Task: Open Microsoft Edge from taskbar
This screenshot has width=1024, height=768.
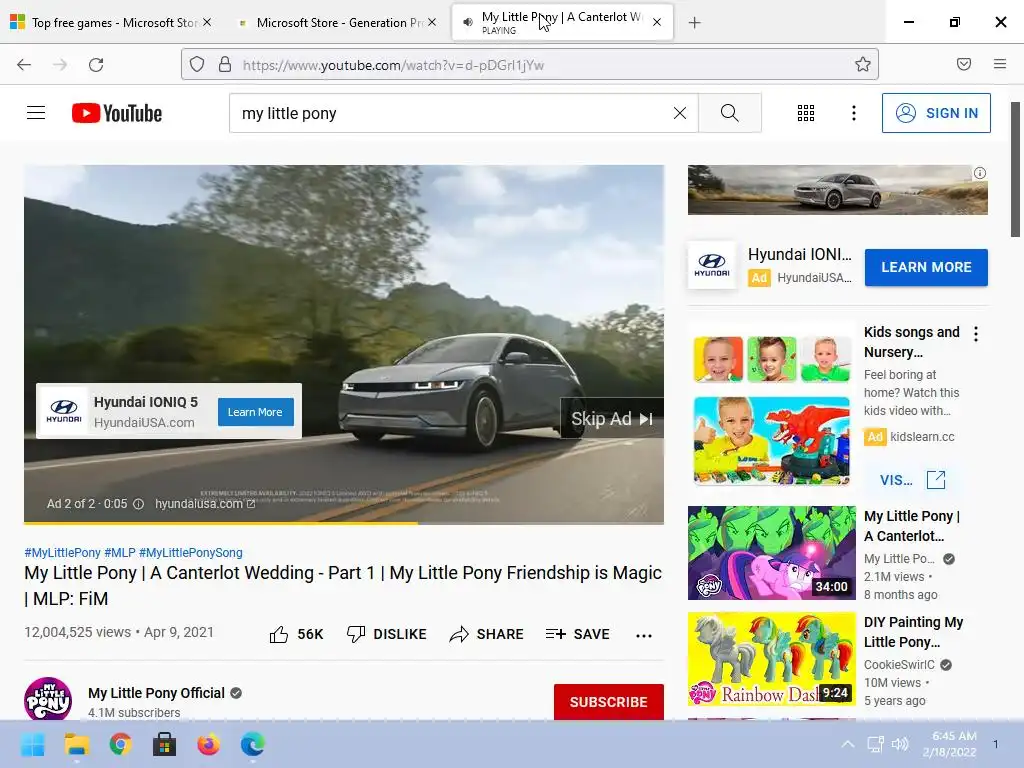Action: pos(253,744)
